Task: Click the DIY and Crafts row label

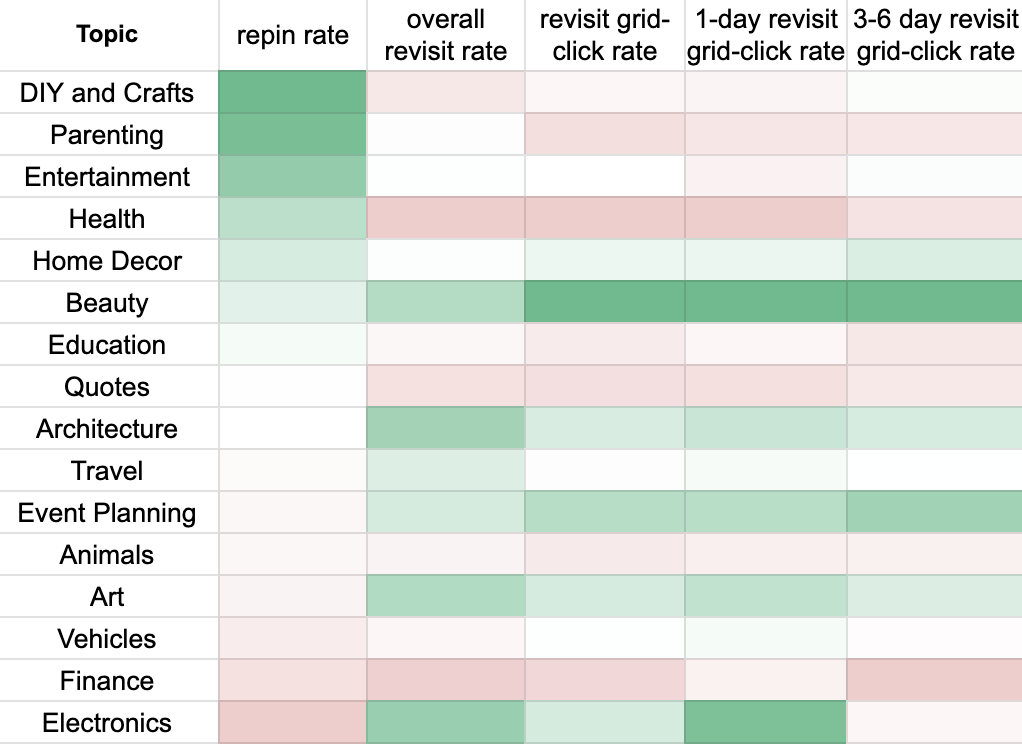Action: pyautogui.click(x=107, y=93)
